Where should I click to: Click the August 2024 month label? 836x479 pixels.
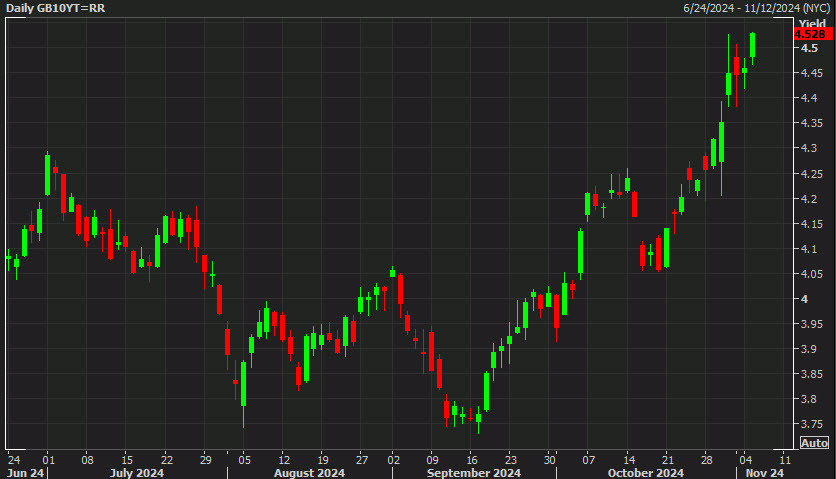pos(309,473)
